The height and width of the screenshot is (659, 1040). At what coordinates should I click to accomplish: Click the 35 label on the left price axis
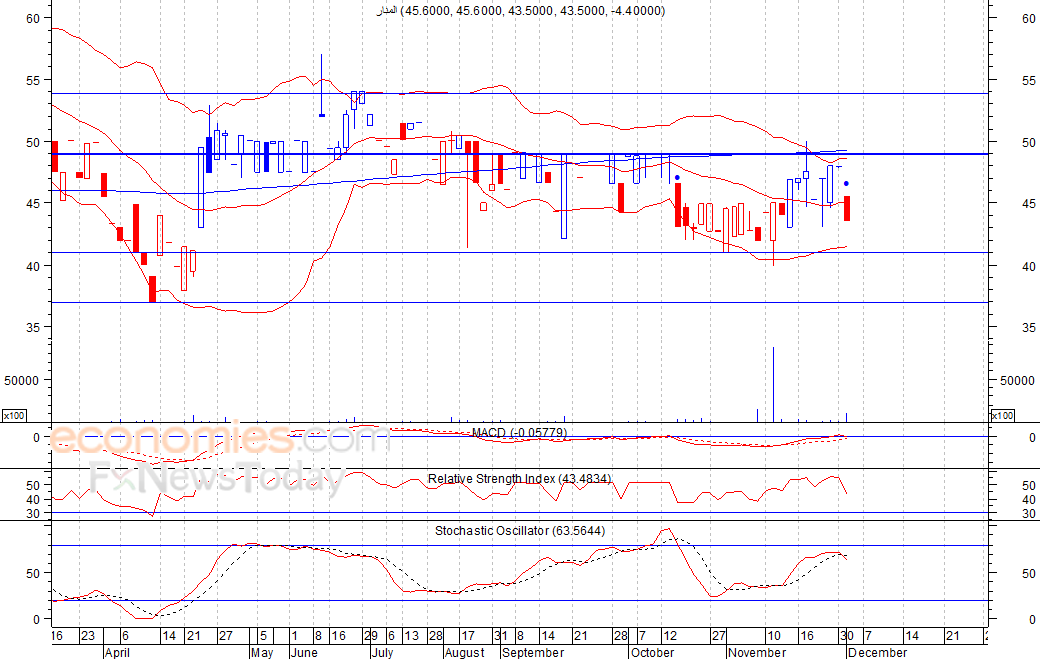33,327
